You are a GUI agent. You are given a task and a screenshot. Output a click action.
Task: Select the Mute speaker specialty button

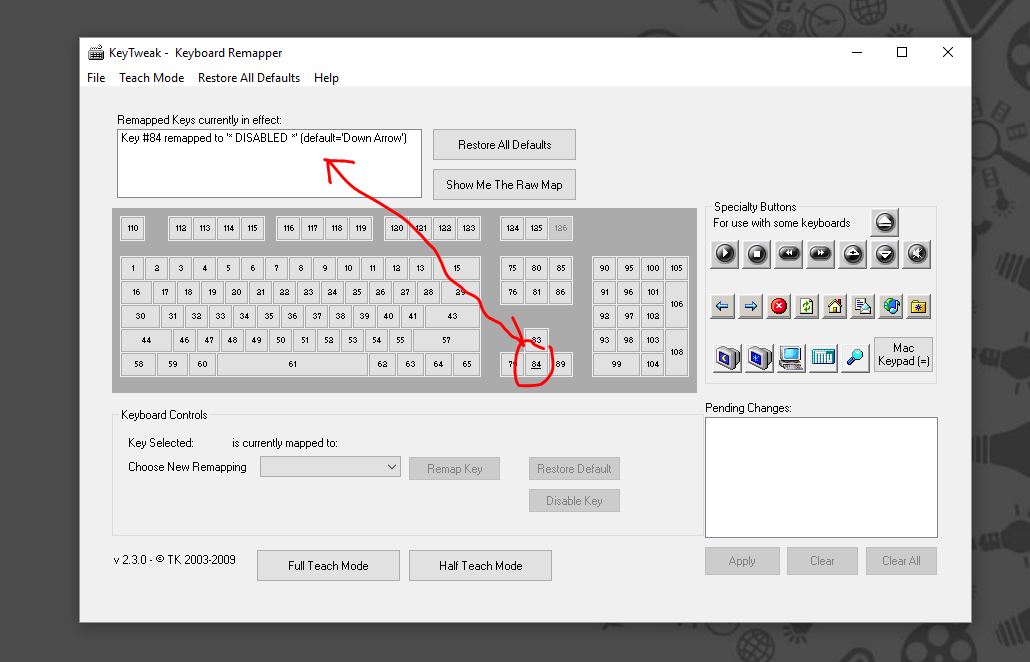[916, 255]
